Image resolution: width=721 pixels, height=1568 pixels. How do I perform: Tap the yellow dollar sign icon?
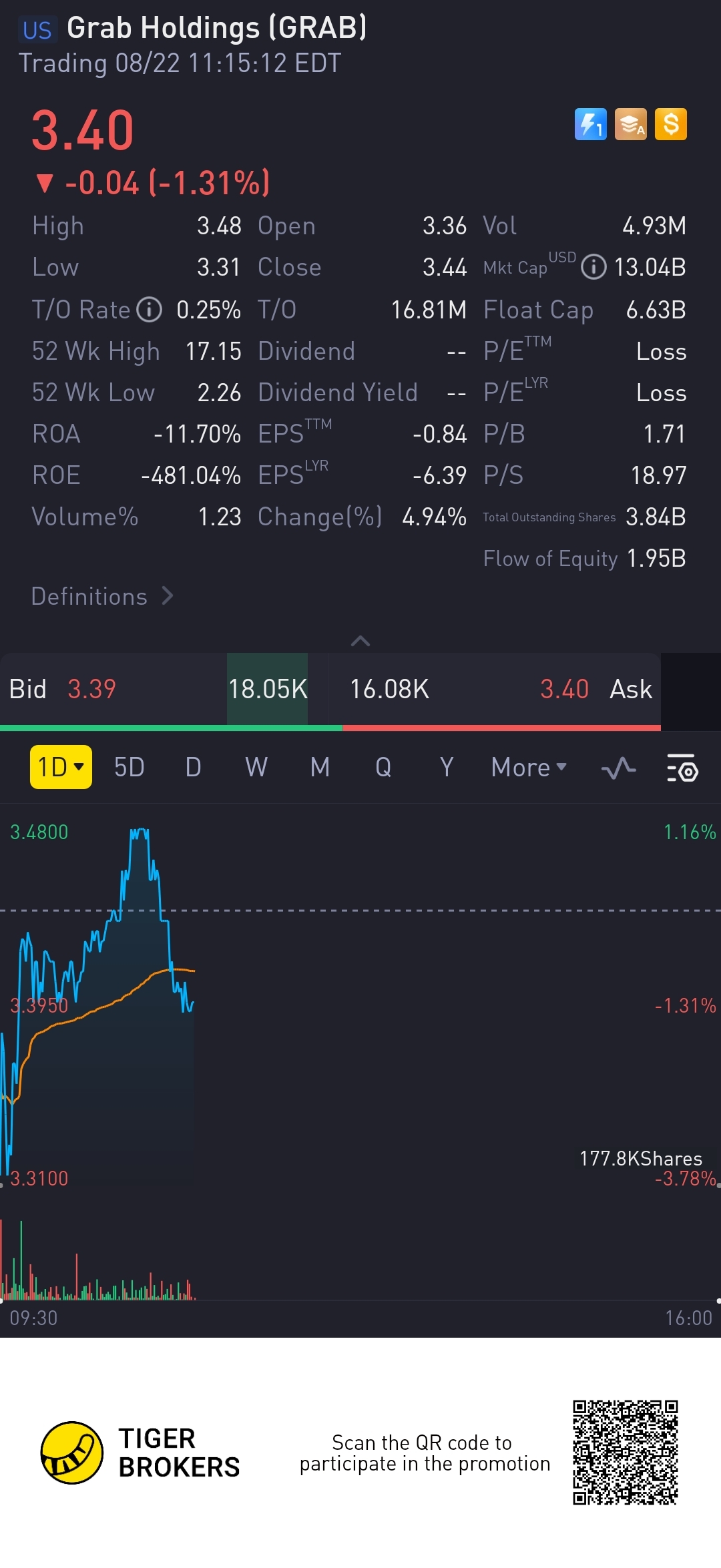(671, 124)
